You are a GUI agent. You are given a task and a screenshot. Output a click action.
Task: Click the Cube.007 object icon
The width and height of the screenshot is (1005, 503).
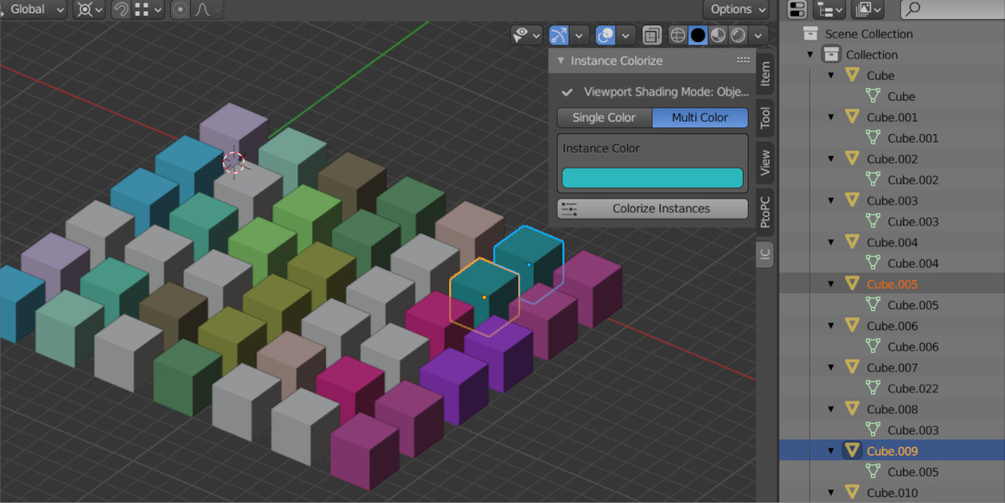(852, 367)
